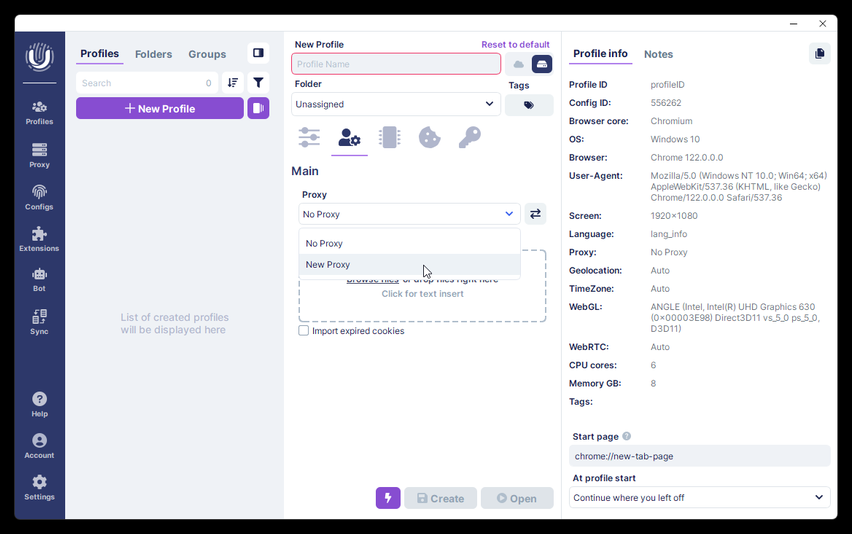Choose New Proxy from the dropdown list
Screen dimensions: 852x534
tap(409, 265)
